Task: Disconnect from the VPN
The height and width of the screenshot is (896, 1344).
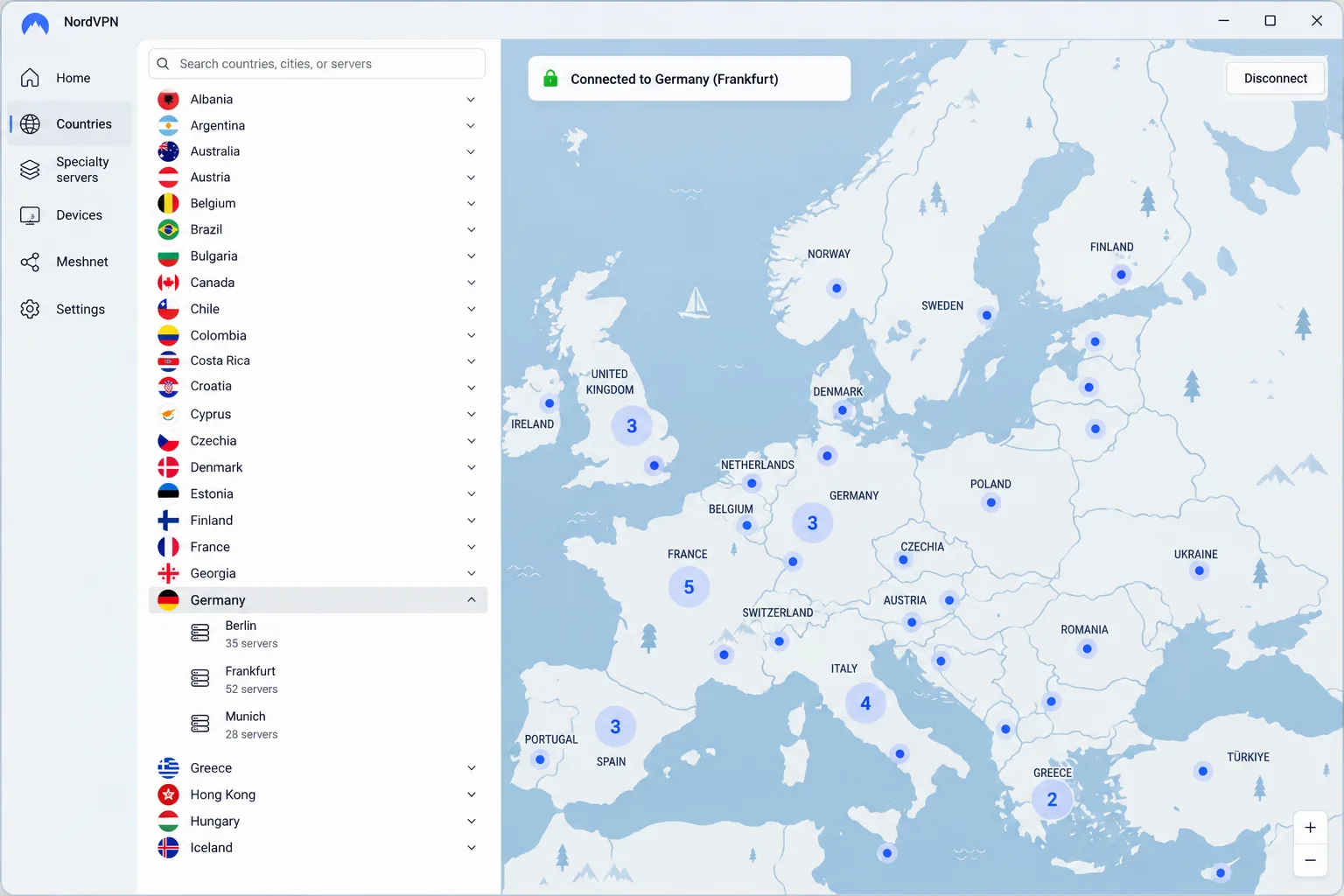Action: pos(1275,79)
